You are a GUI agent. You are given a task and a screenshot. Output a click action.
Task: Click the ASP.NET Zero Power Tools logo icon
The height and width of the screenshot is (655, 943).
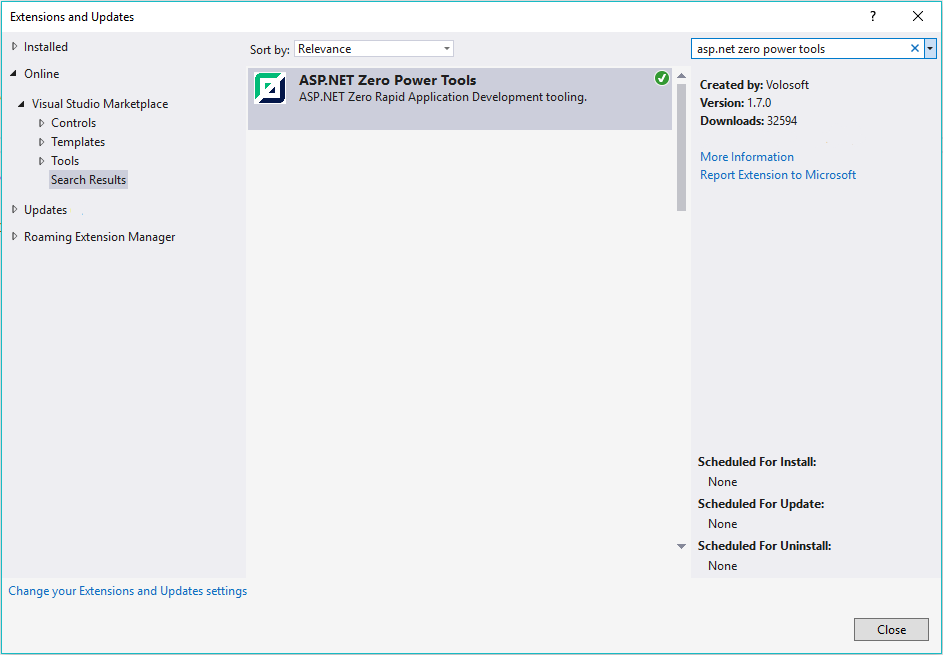(x=269, y=88)
